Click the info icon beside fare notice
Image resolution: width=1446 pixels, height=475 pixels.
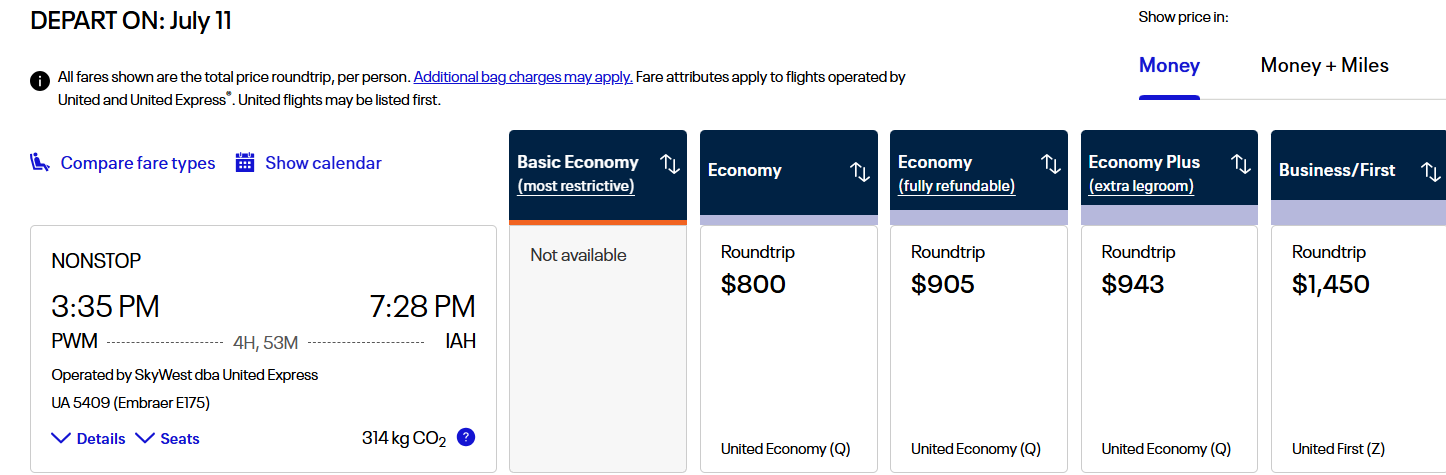(x=40, y=81)
